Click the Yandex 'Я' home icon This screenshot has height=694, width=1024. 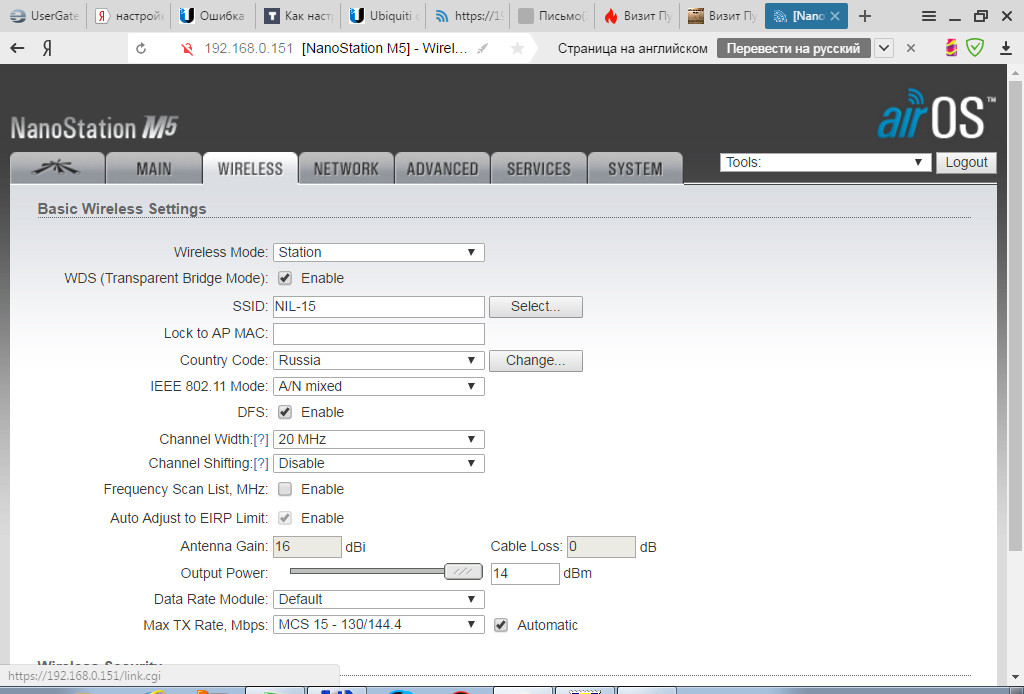(47, 48)
